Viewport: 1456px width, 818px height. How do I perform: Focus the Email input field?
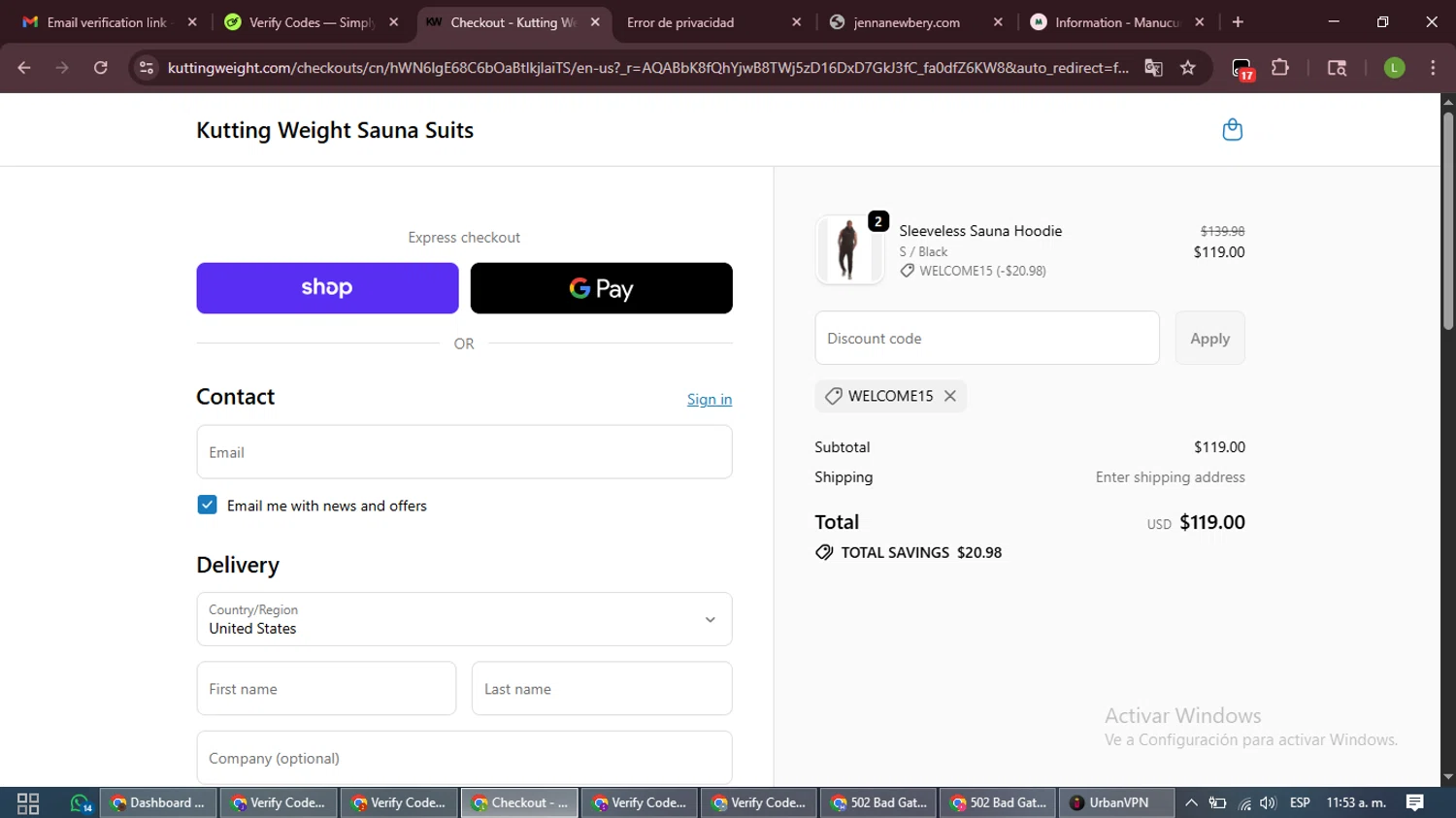464,452
